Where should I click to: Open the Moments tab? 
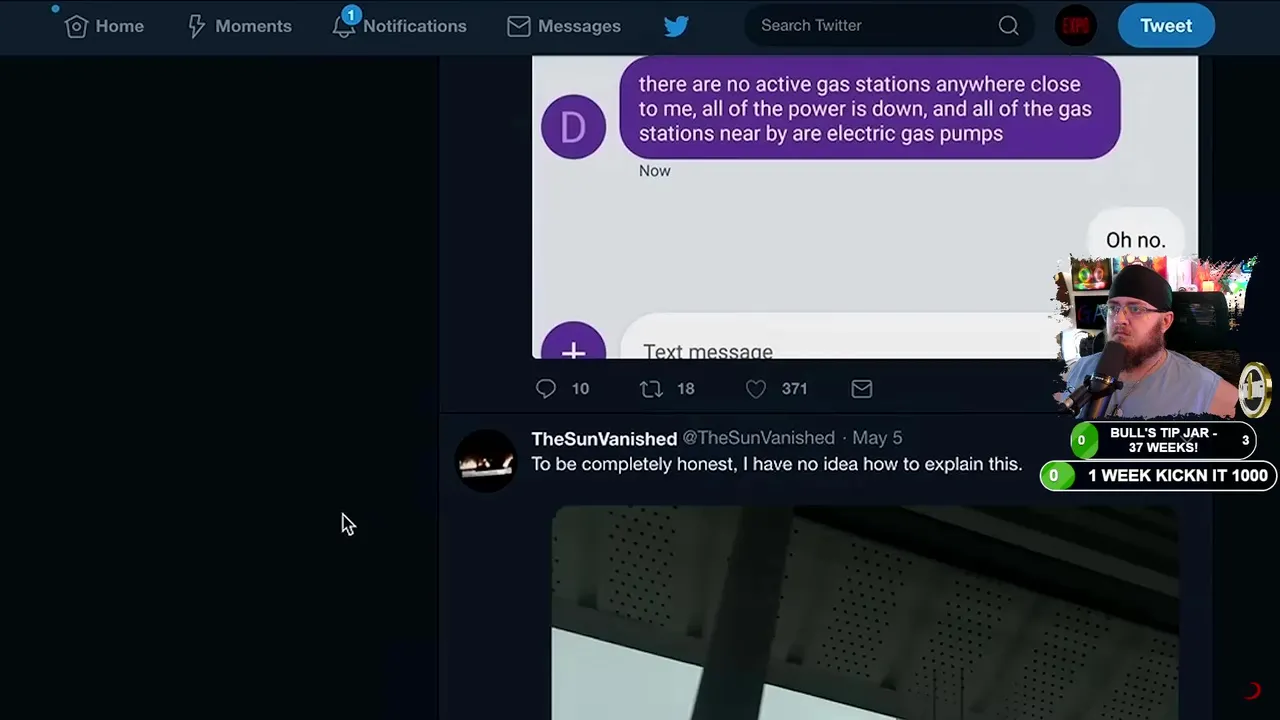point(239,26)
